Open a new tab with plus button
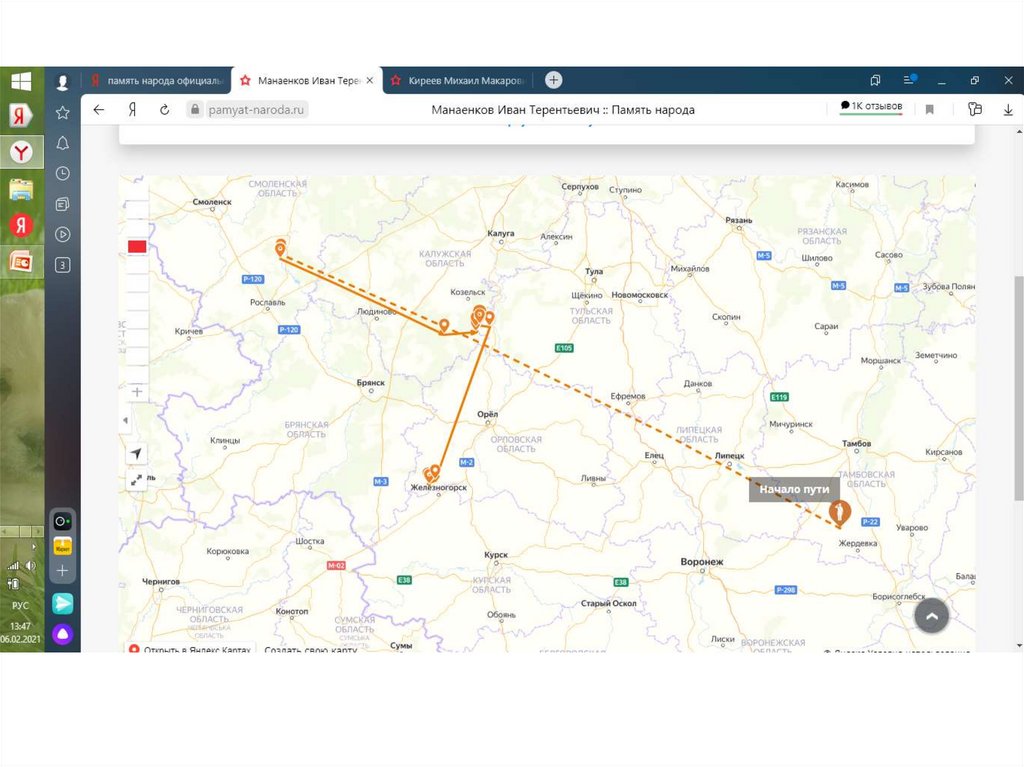This screenshot has height=767, width=1024. tap(553, 80)
